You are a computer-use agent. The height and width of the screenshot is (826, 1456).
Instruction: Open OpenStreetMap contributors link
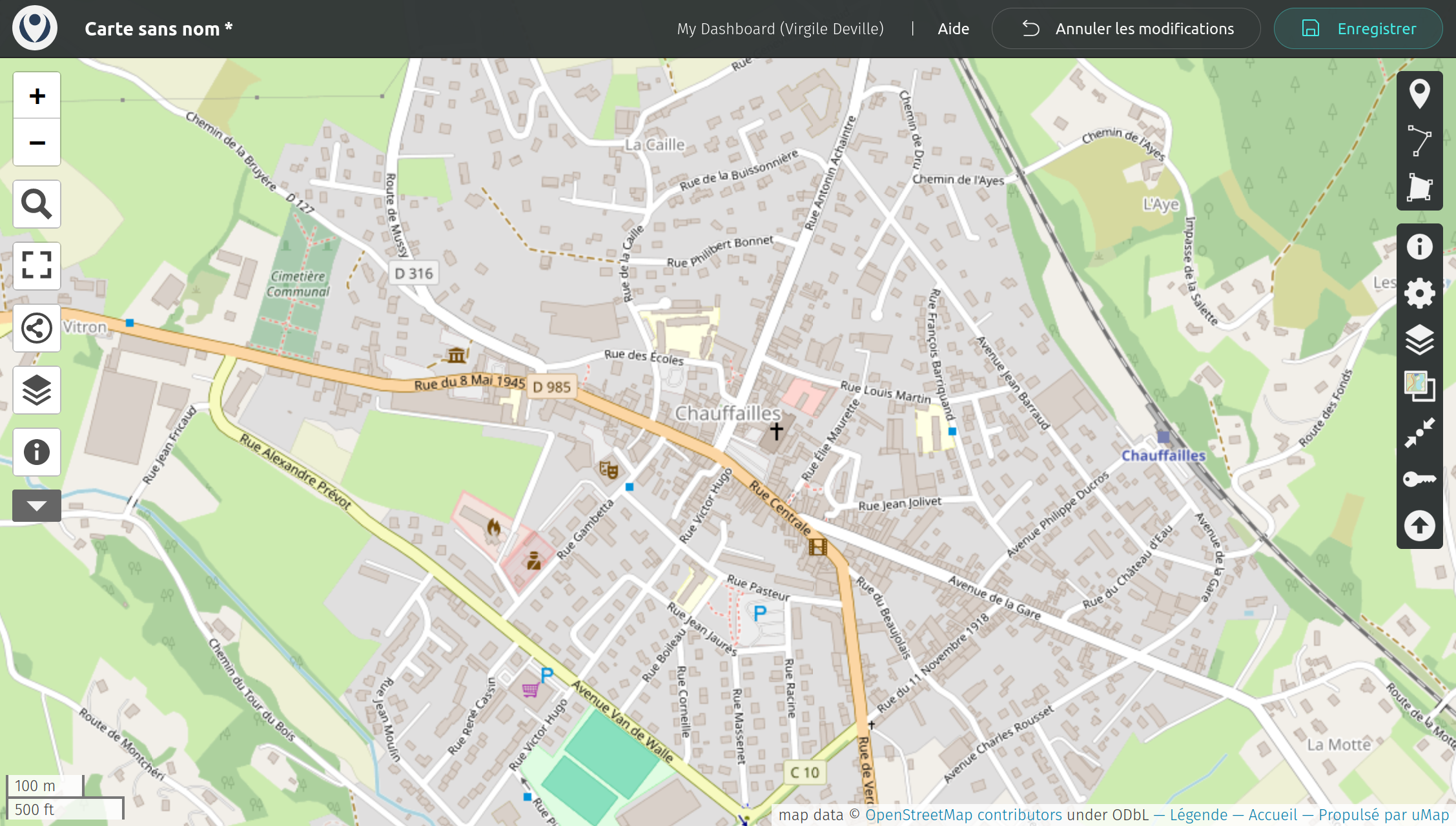[963, 815]
